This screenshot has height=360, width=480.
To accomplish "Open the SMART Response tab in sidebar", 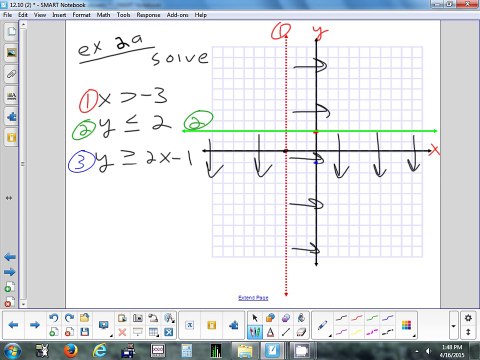I will (11, 138).
